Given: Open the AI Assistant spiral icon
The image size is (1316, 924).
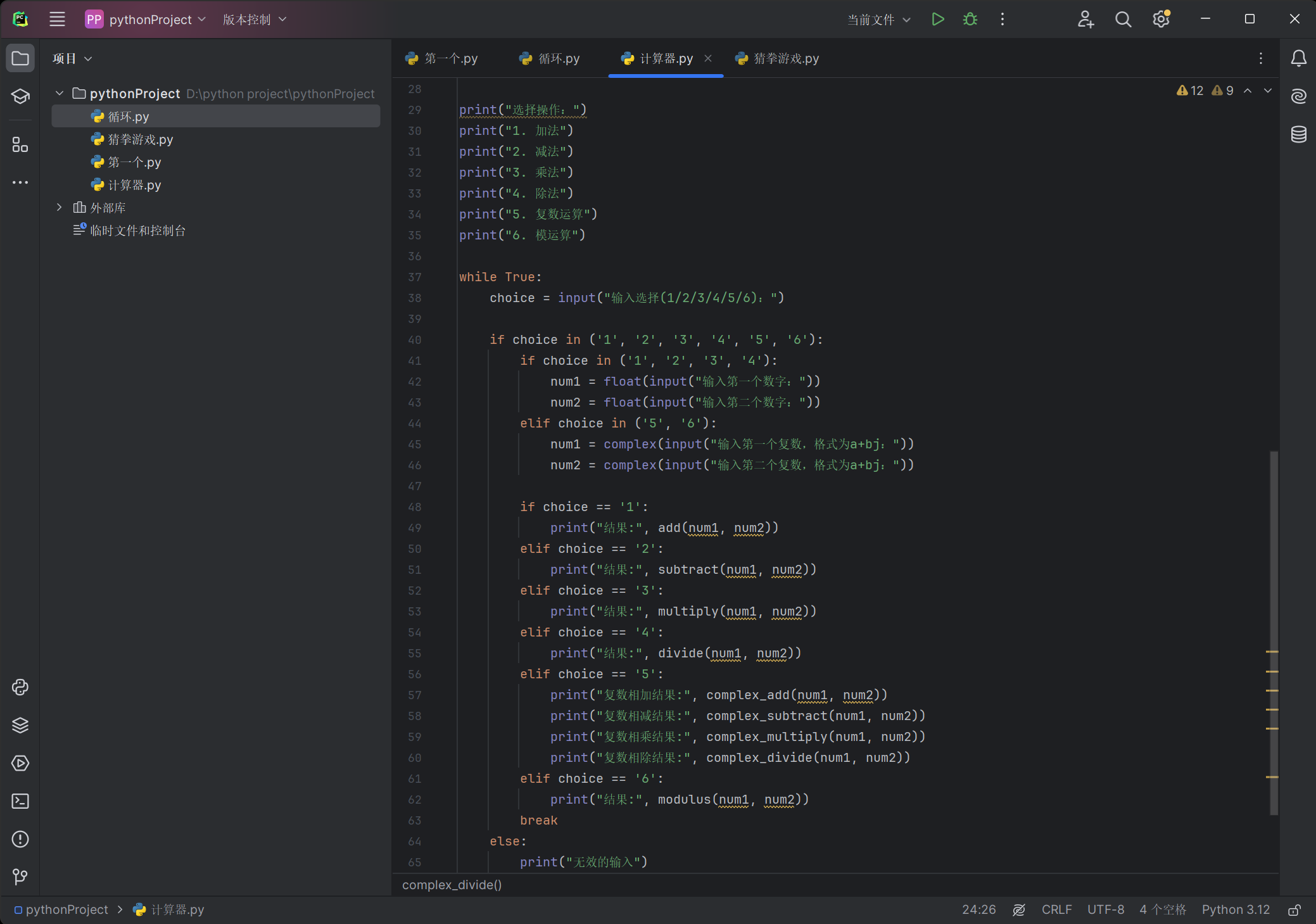Looking at the screenshot, I should tap(1298, 96).
